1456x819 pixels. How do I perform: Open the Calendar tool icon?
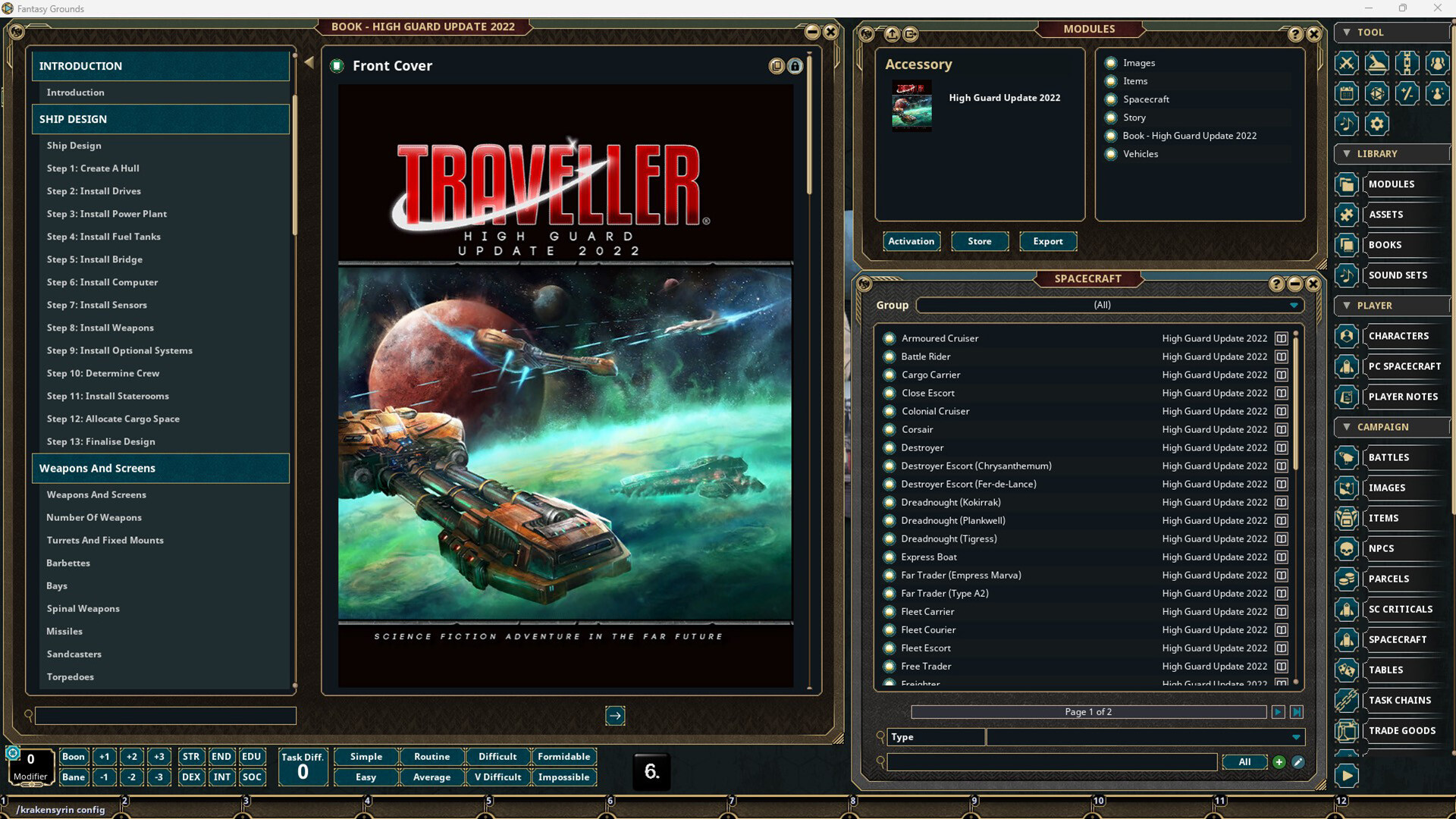(1347, 93)
